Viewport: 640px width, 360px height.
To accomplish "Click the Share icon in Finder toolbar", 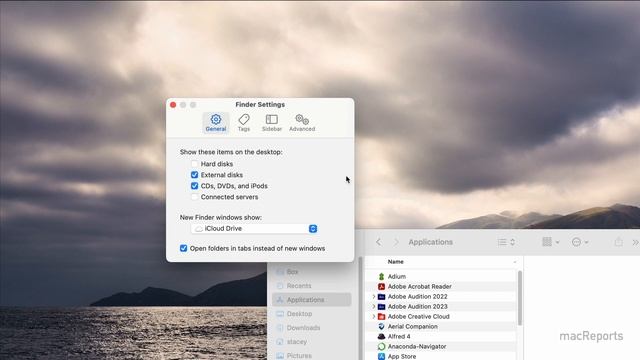I will pyautogui.click(x=618, y=242).
